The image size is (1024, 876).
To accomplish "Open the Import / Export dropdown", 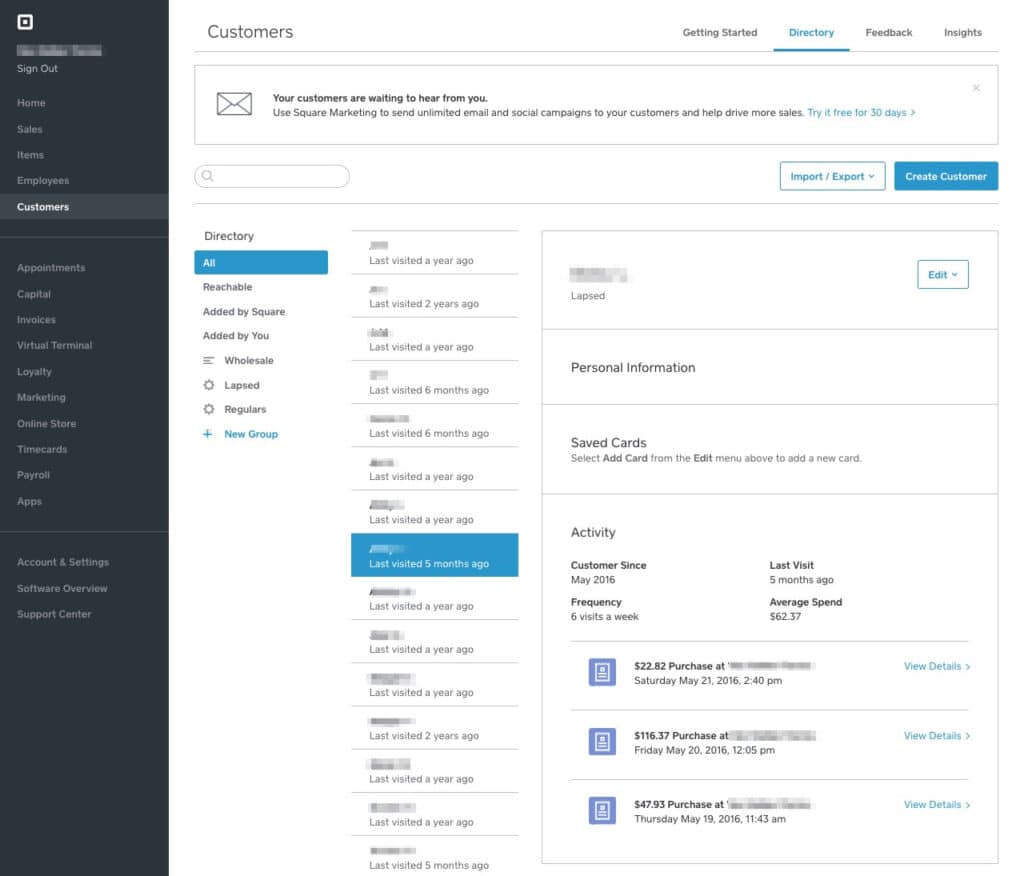I will 832,176.
